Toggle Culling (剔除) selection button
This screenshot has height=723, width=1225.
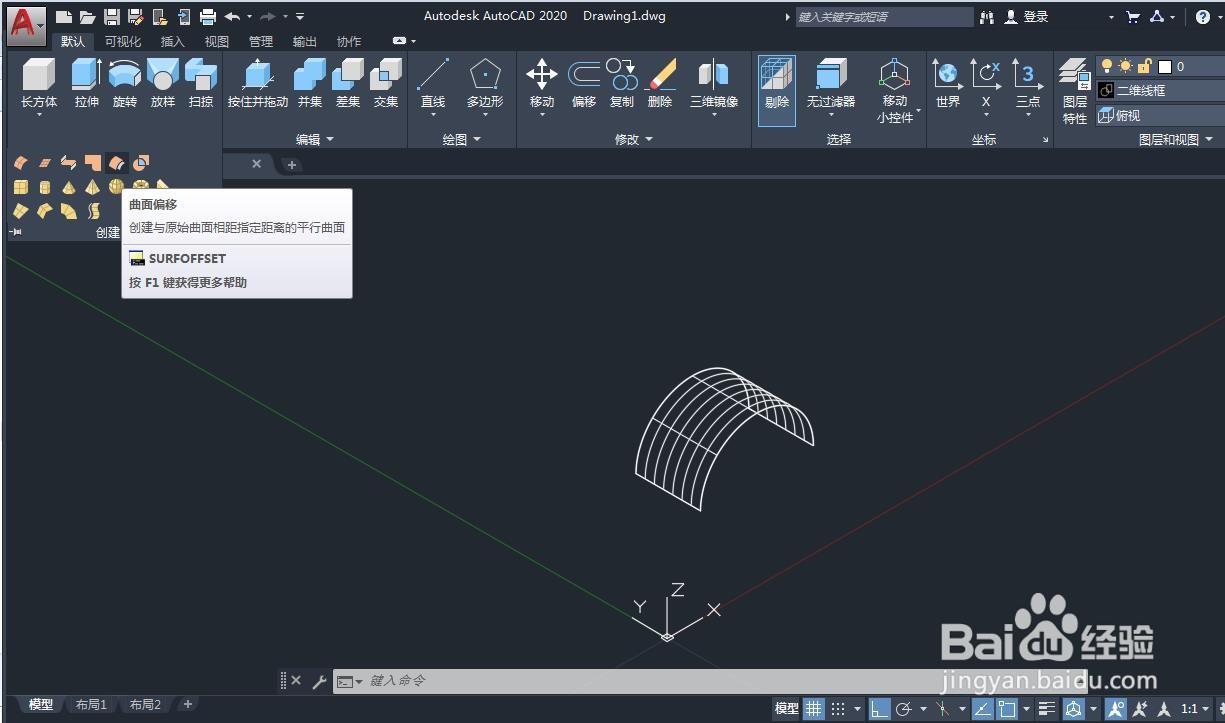777,90
